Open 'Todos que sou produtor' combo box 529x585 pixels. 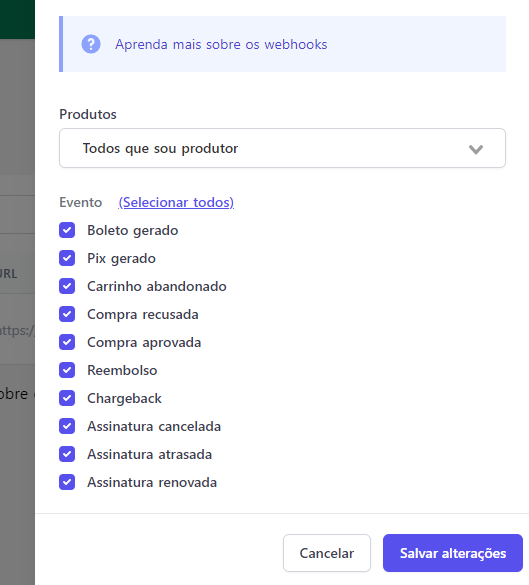click(x=282, y=148)
